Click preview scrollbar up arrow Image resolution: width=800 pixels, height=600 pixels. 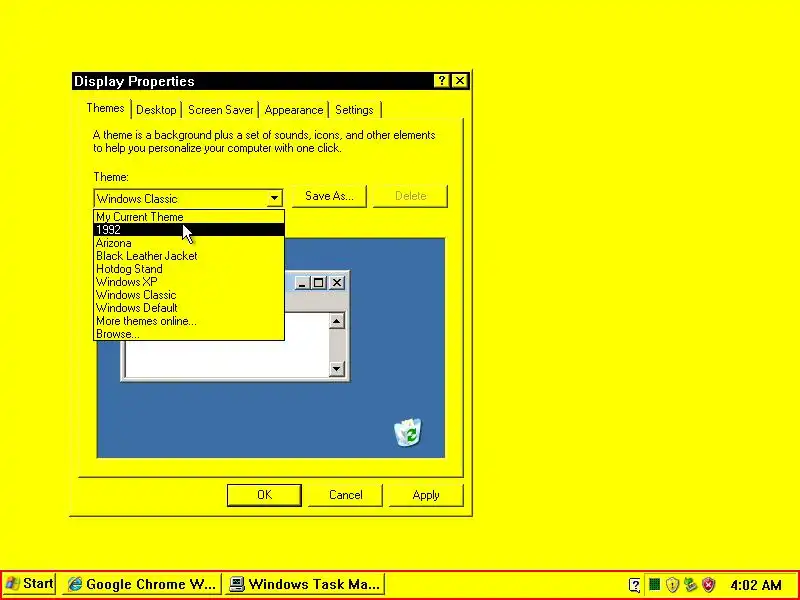point(336,321)
